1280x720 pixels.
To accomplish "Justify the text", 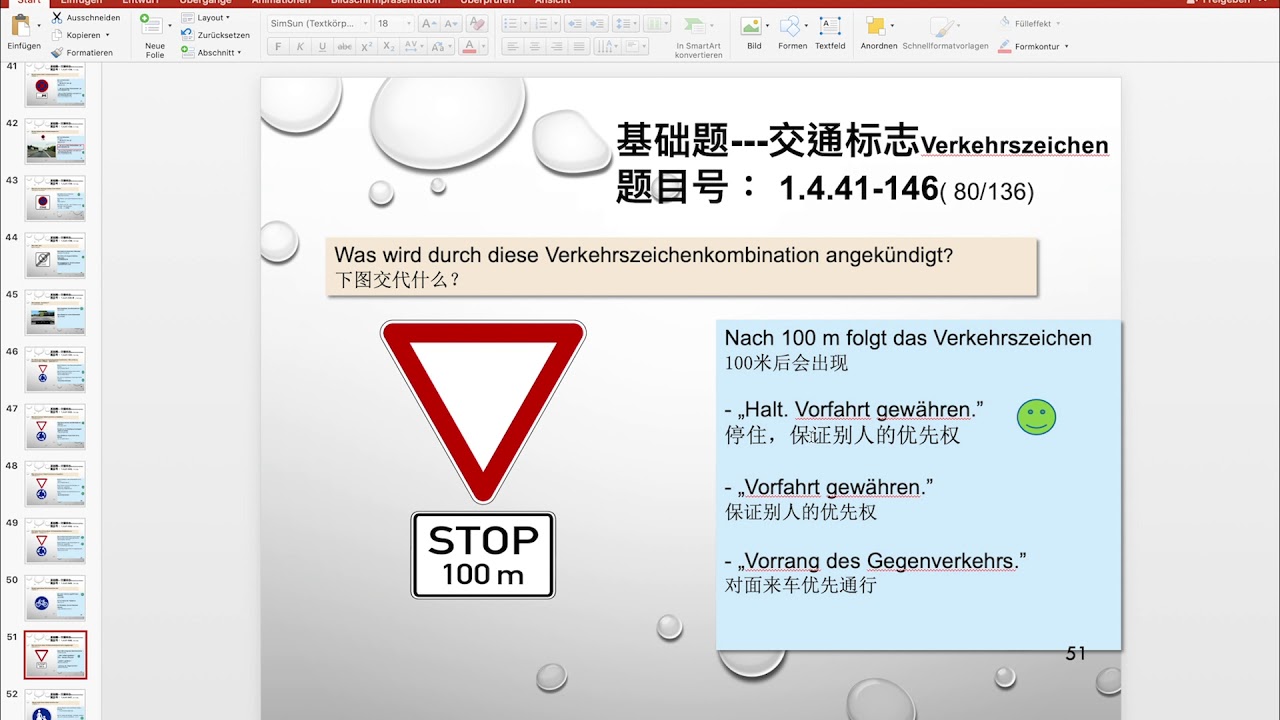I will 579,47.
